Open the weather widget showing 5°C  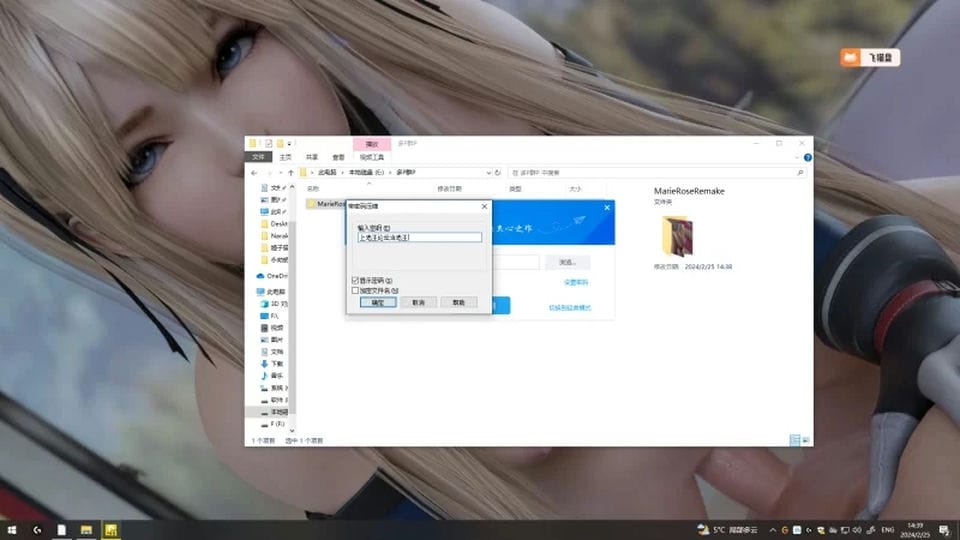coord(727,530)
